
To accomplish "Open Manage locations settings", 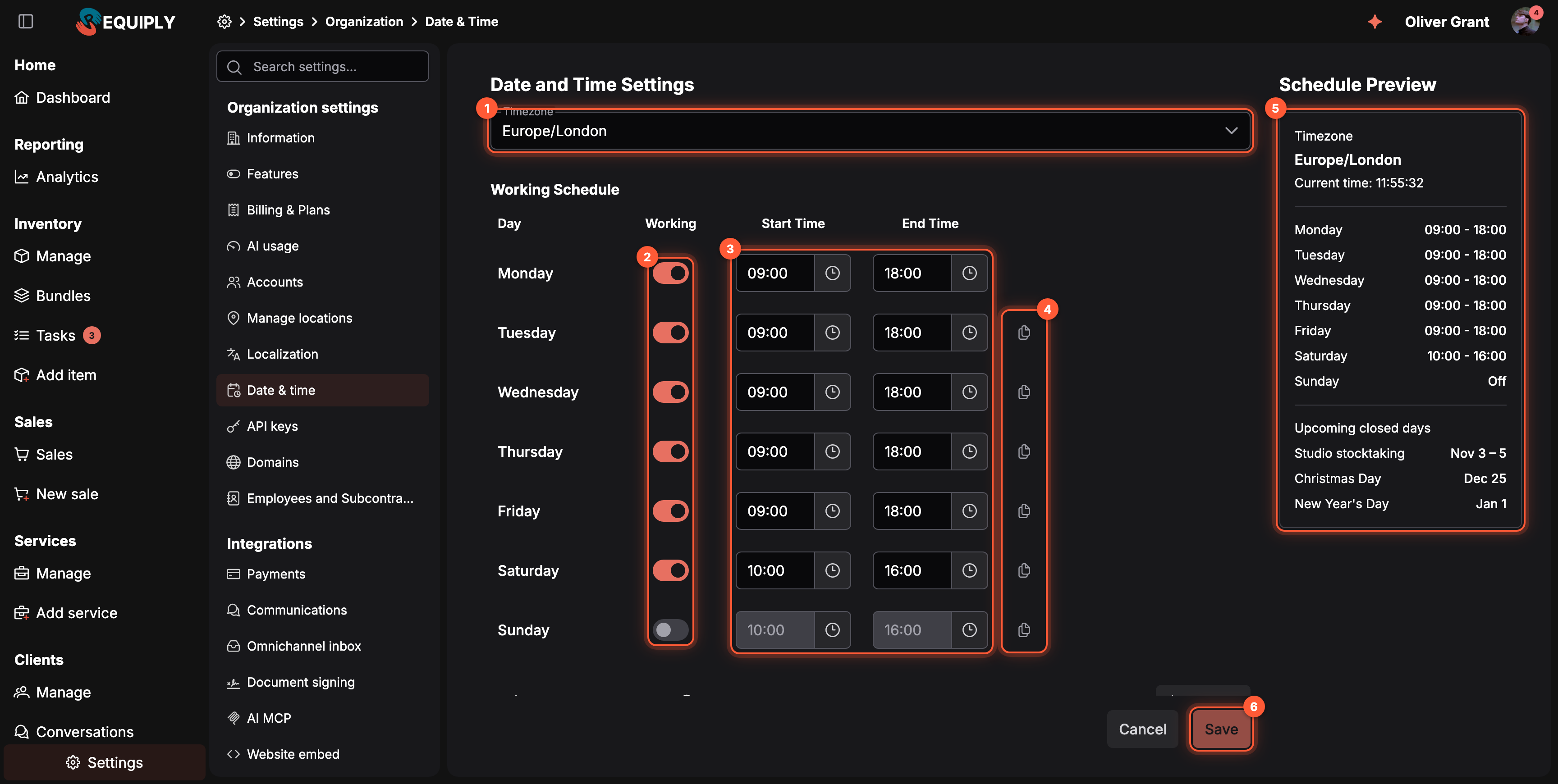I will tap(322, 318).
